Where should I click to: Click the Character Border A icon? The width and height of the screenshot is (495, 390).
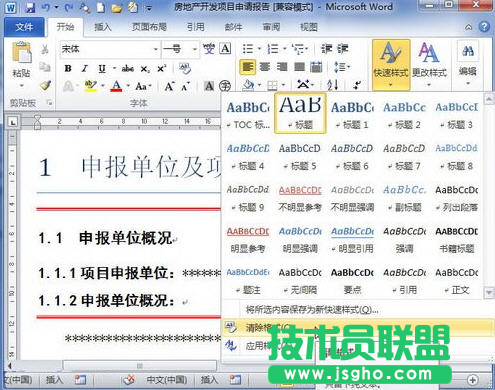[x=225, y=49]
